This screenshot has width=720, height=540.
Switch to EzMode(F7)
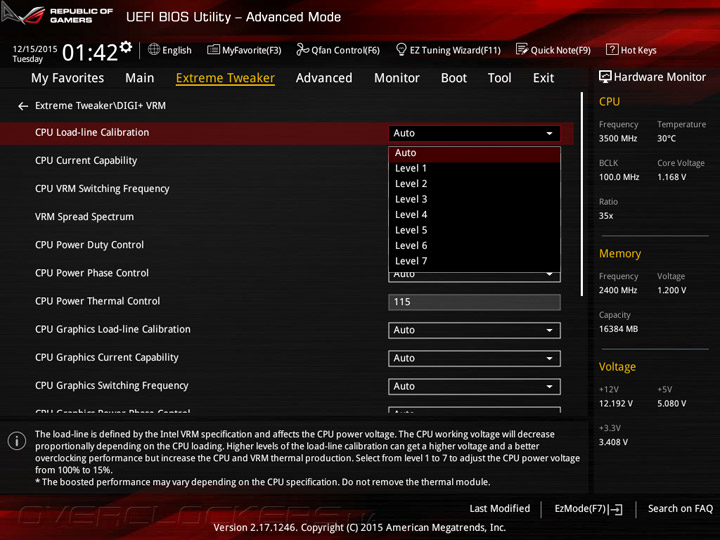[x=589, y=509]
